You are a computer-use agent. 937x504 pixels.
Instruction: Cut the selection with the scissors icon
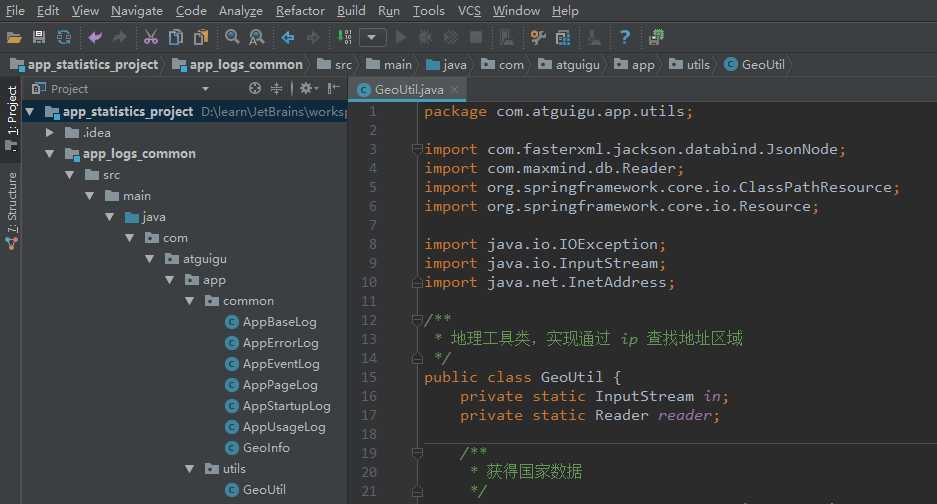pos(151,37)
